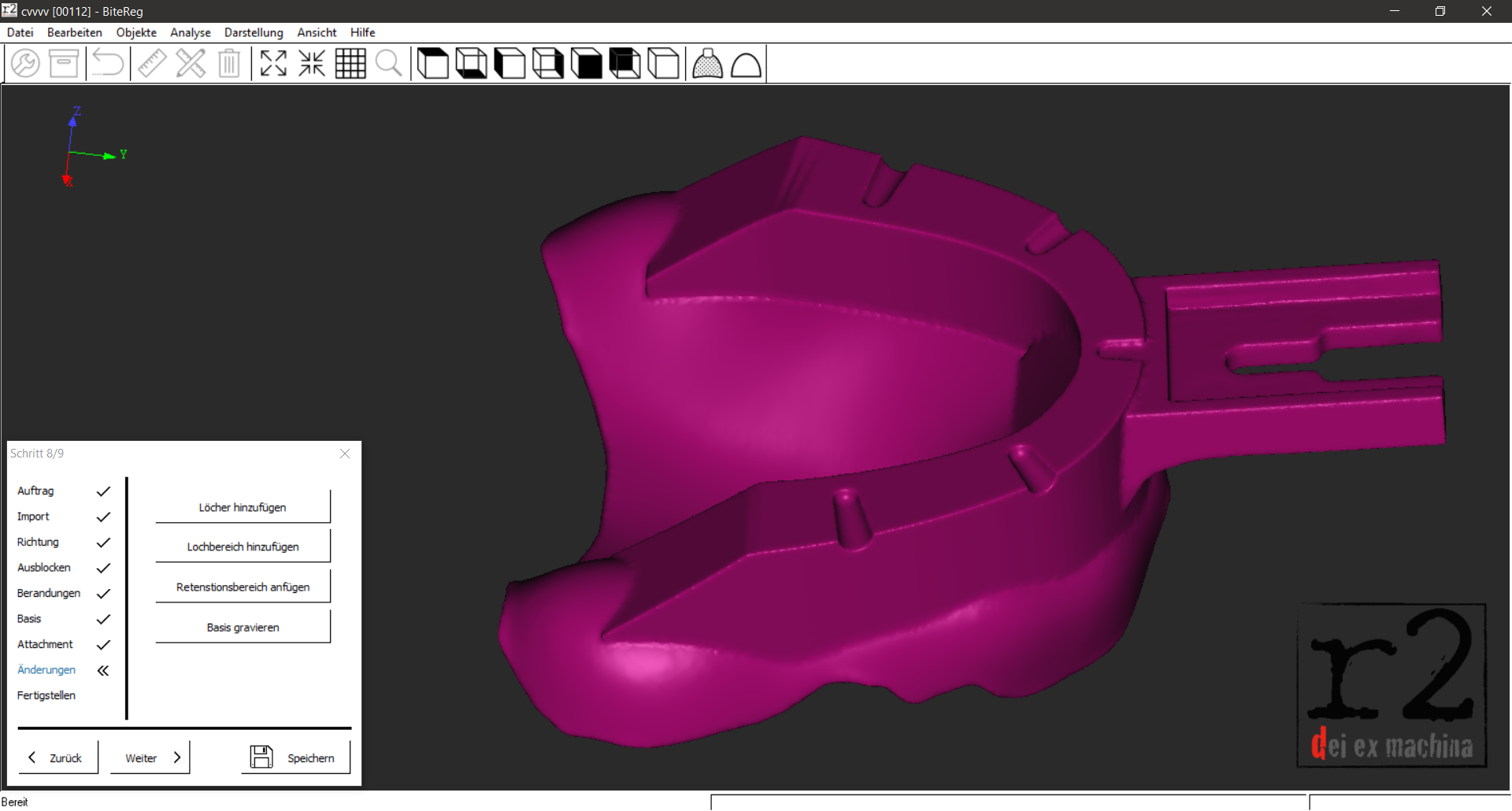Open the Objekte menu

point(136,32)
